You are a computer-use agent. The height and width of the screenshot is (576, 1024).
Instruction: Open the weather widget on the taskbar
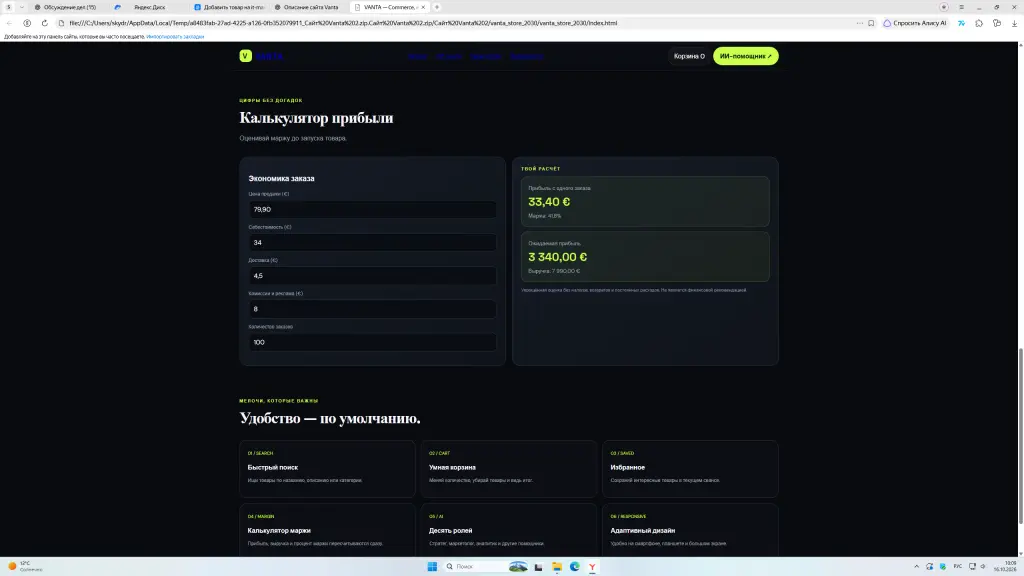[x=24, y=566]
